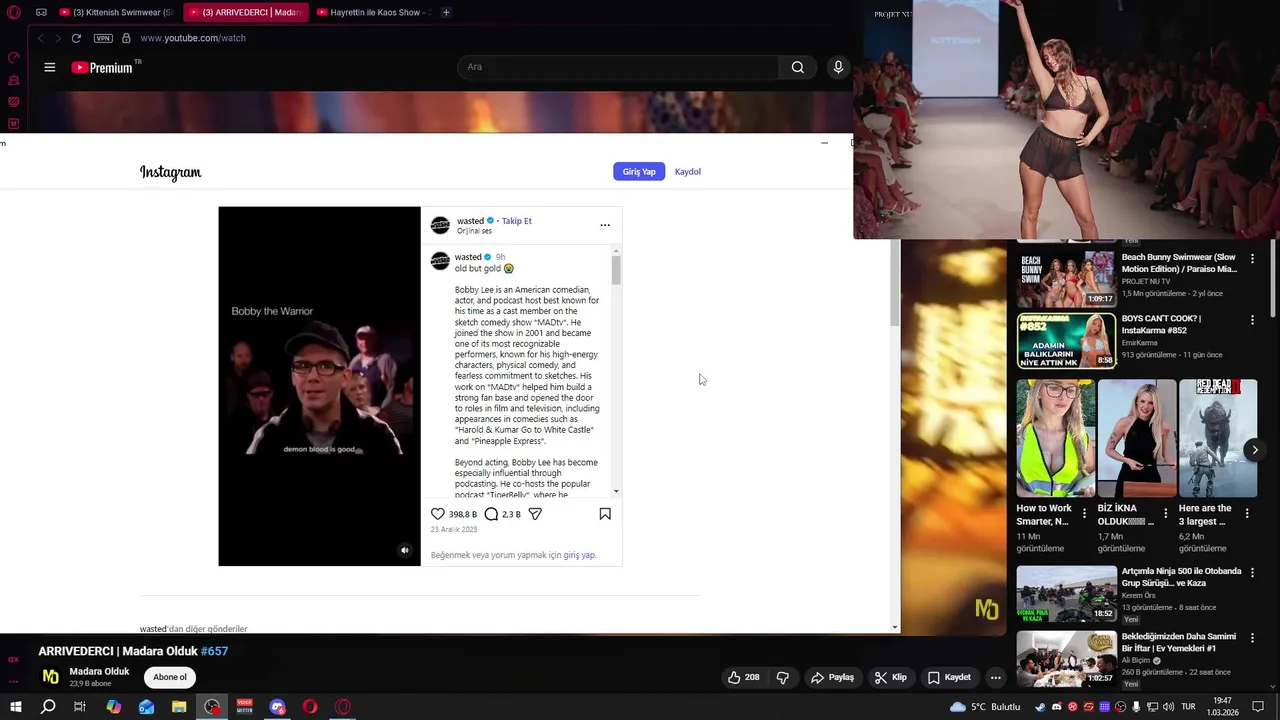Screen dimensions: 1280x720
Task: Open taskbar clock showing 19:47
Action: click(x=1221, y=707)
